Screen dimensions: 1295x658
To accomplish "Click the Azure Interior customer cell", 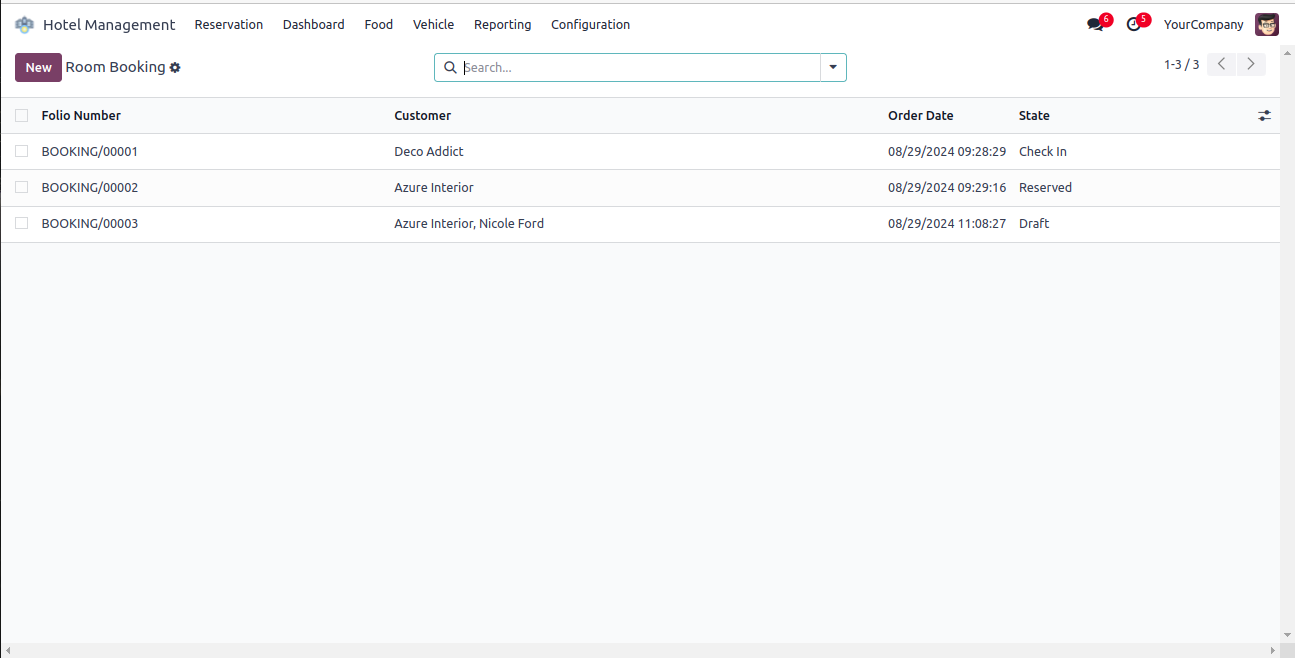I will [x=434, y=188].
